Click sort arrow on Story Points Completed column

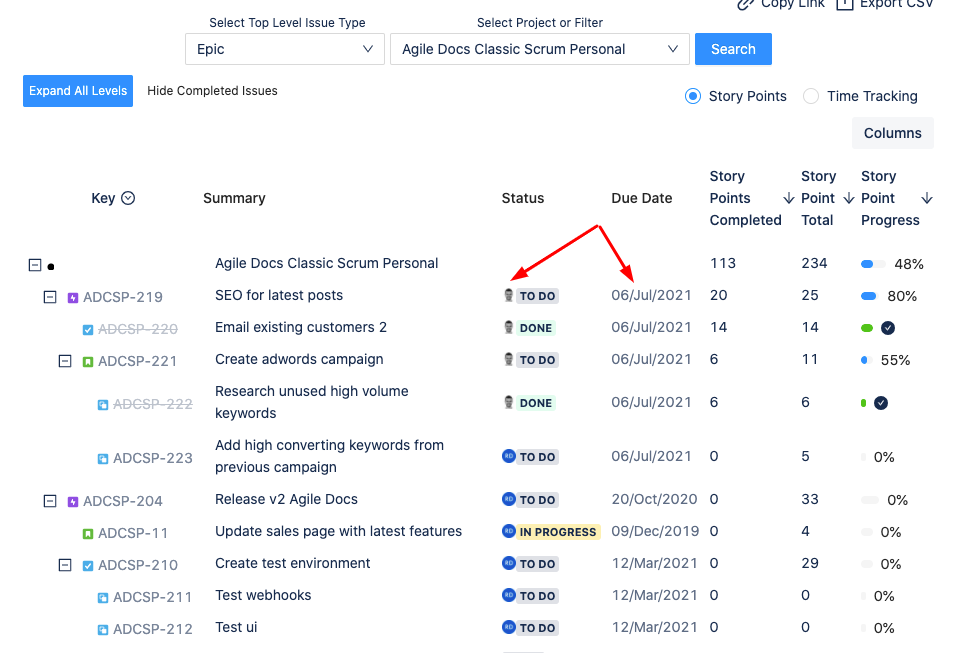[x=789, y=198]
